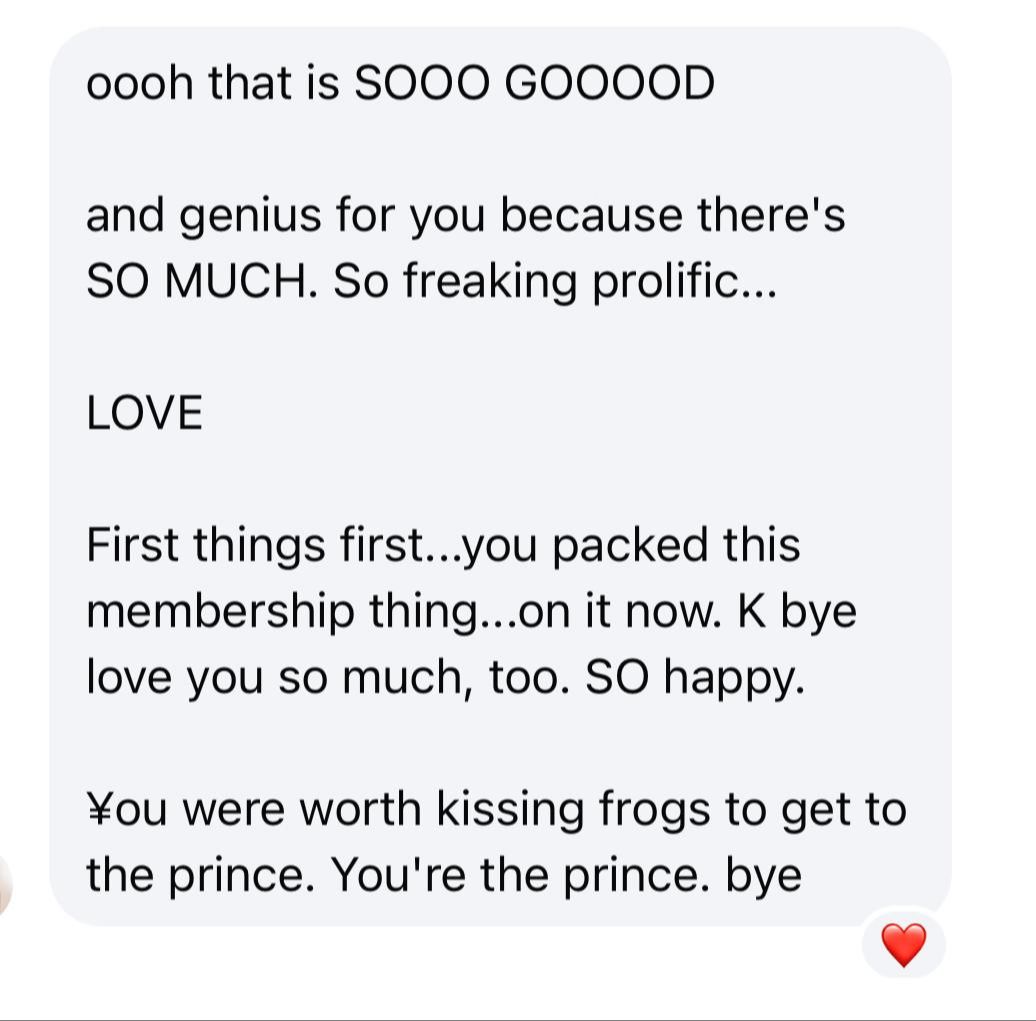Click the final word "bye" in the message
This screenshot has height=1021, width=1036.
point(764,876)
